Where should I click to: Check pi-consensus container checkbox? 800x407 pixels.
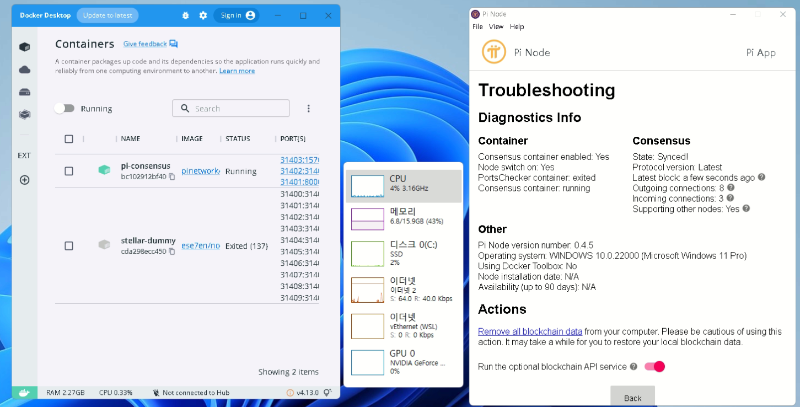pyautogui.click(x=69, y=171)
